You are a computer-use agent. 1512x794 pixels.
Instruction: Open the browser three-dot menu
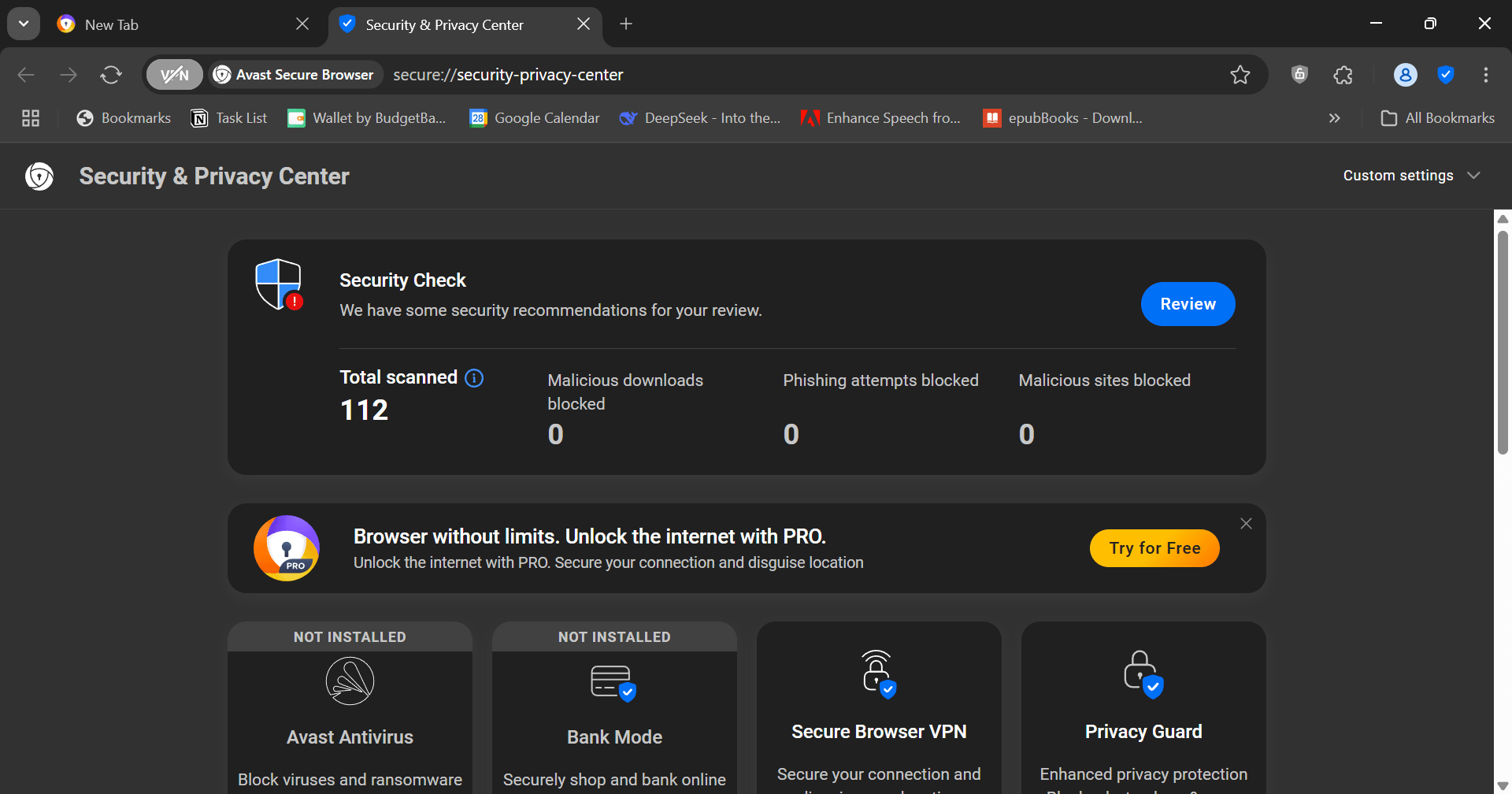pos(1486,75)
